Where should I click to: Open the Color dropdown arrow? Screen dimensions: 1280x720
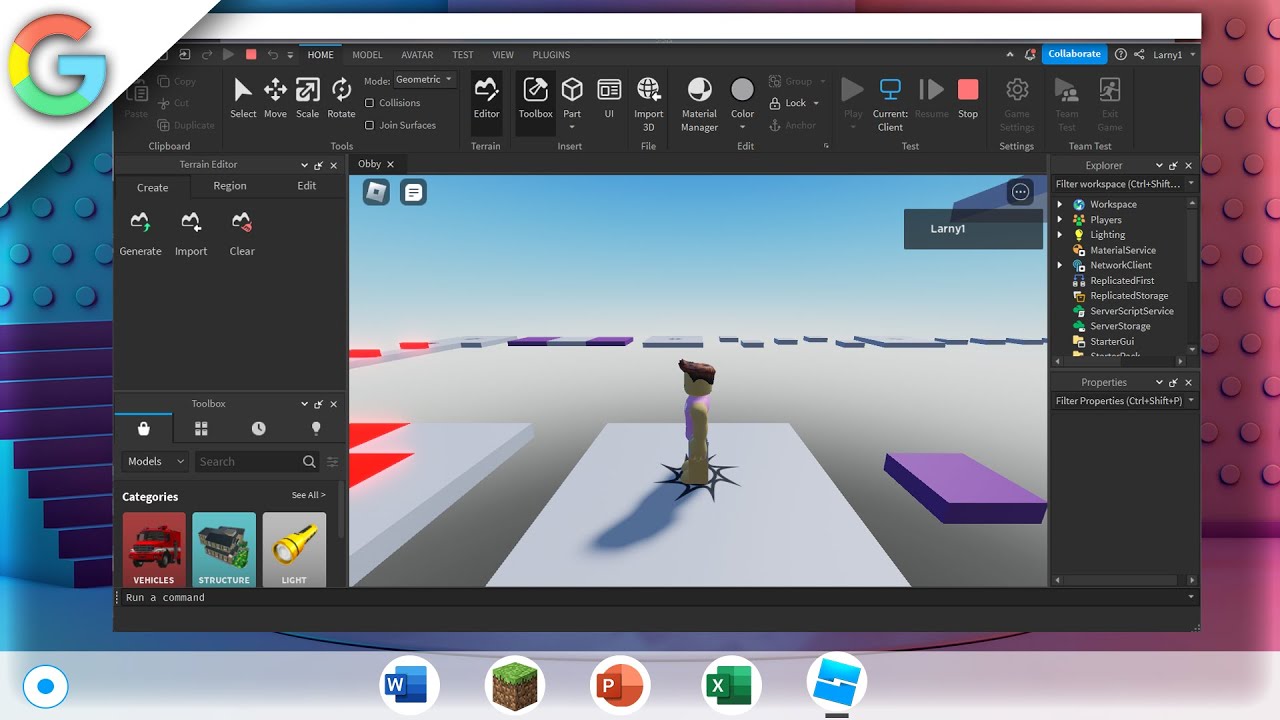pyautogui.click(x=742, y=127)
